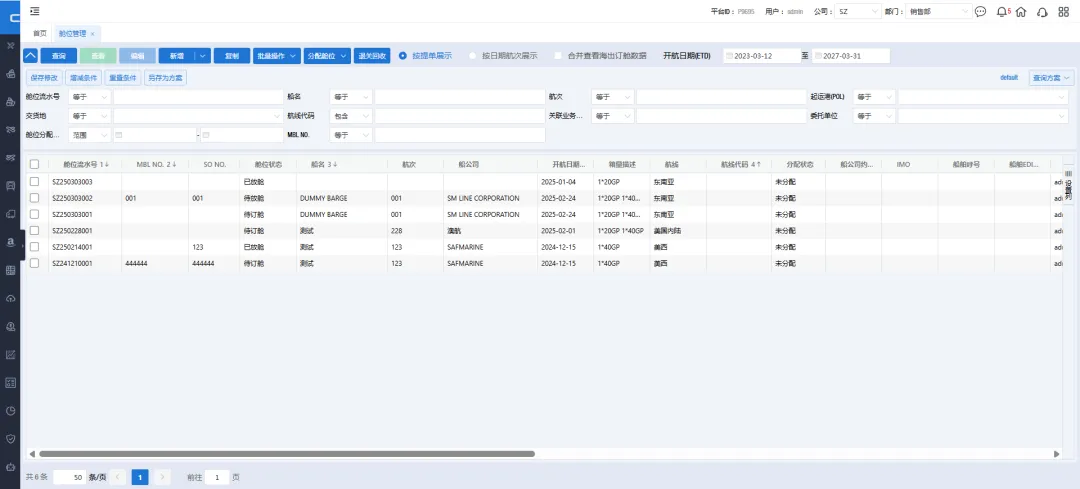Open the chat messages icon in header

click(x=980, y=12)
